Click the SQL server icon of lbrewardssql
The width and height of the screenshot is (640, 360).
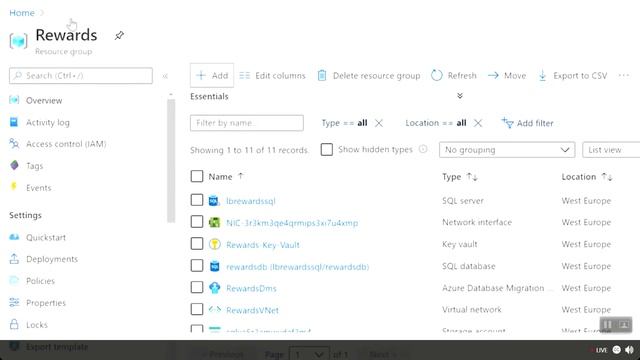(x=214, y=200)
